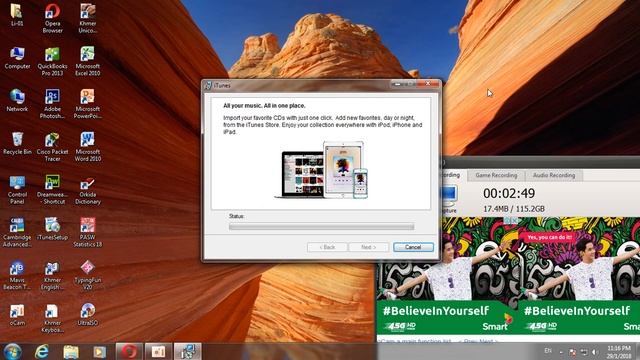Screen dimensions: 640x360
Task: Launch the PASW Statistics 18 shortcut
Action: (87, 233)
